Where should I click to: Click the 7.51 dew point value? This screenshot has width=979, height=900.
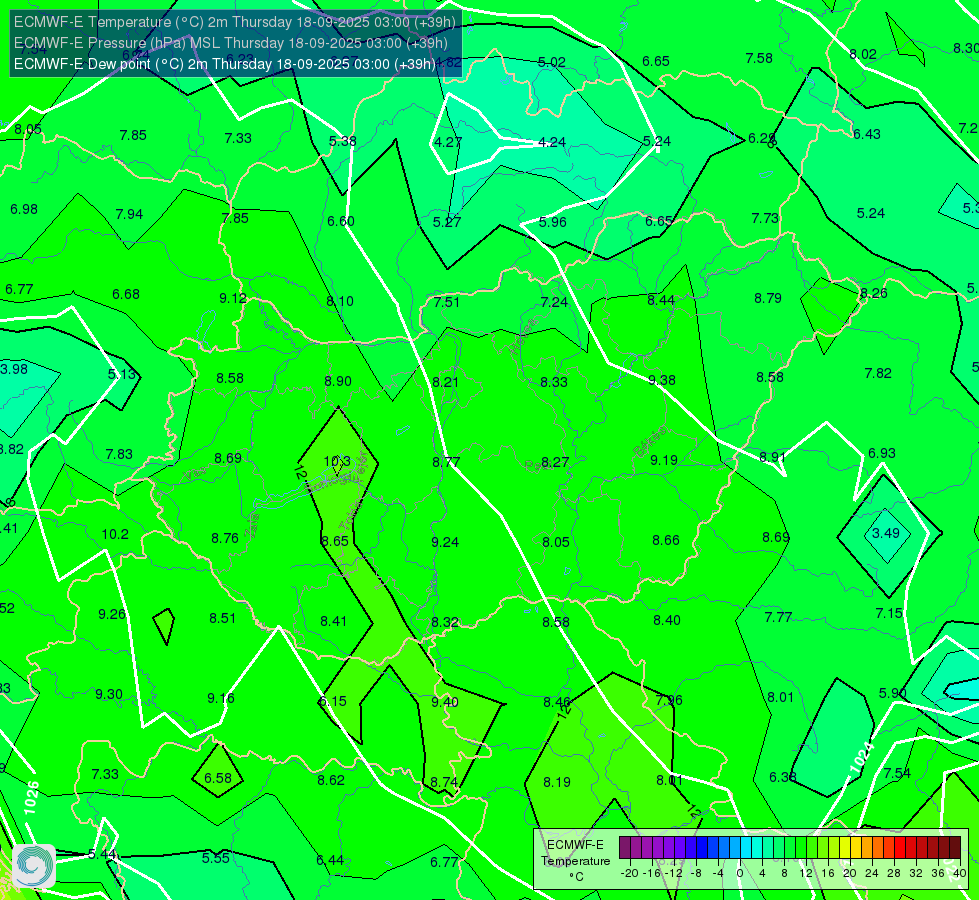point(447,302)
